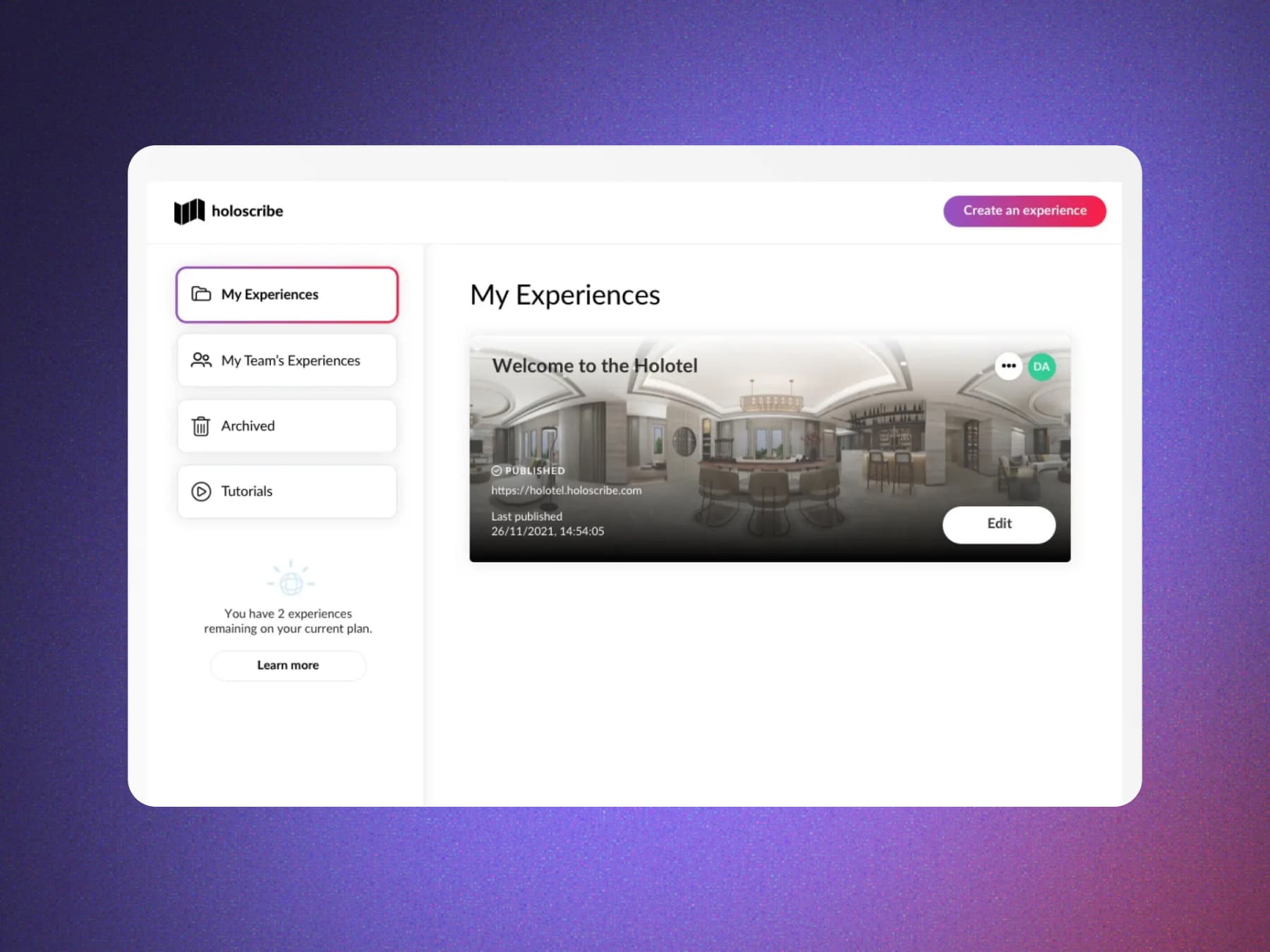Click the folder icon beside My Experiences
This screenshot has width=1270, height=952.
201,294
